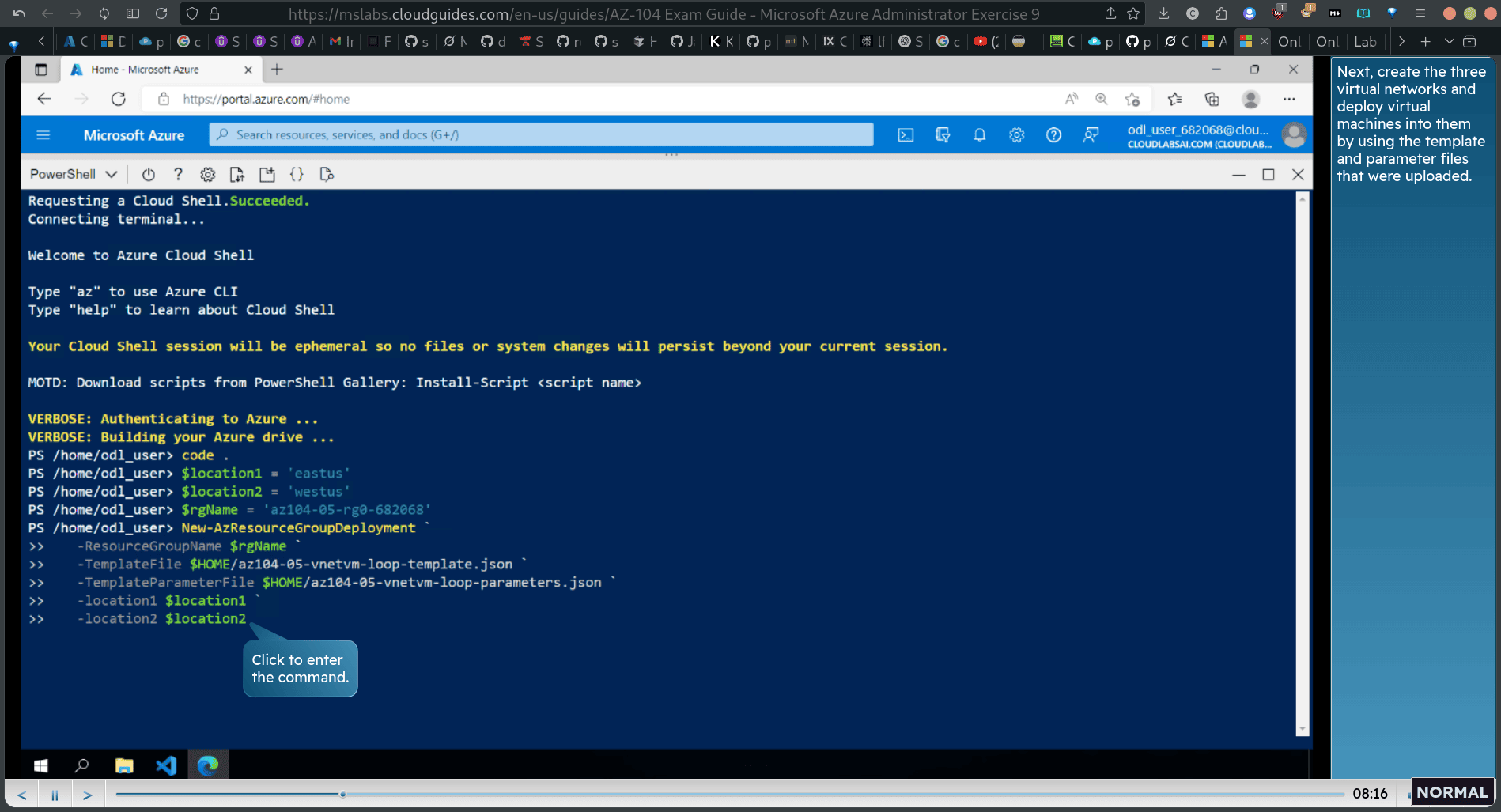
Task: Click Microsoft Azure home link
Action: (x=134, y=135)
